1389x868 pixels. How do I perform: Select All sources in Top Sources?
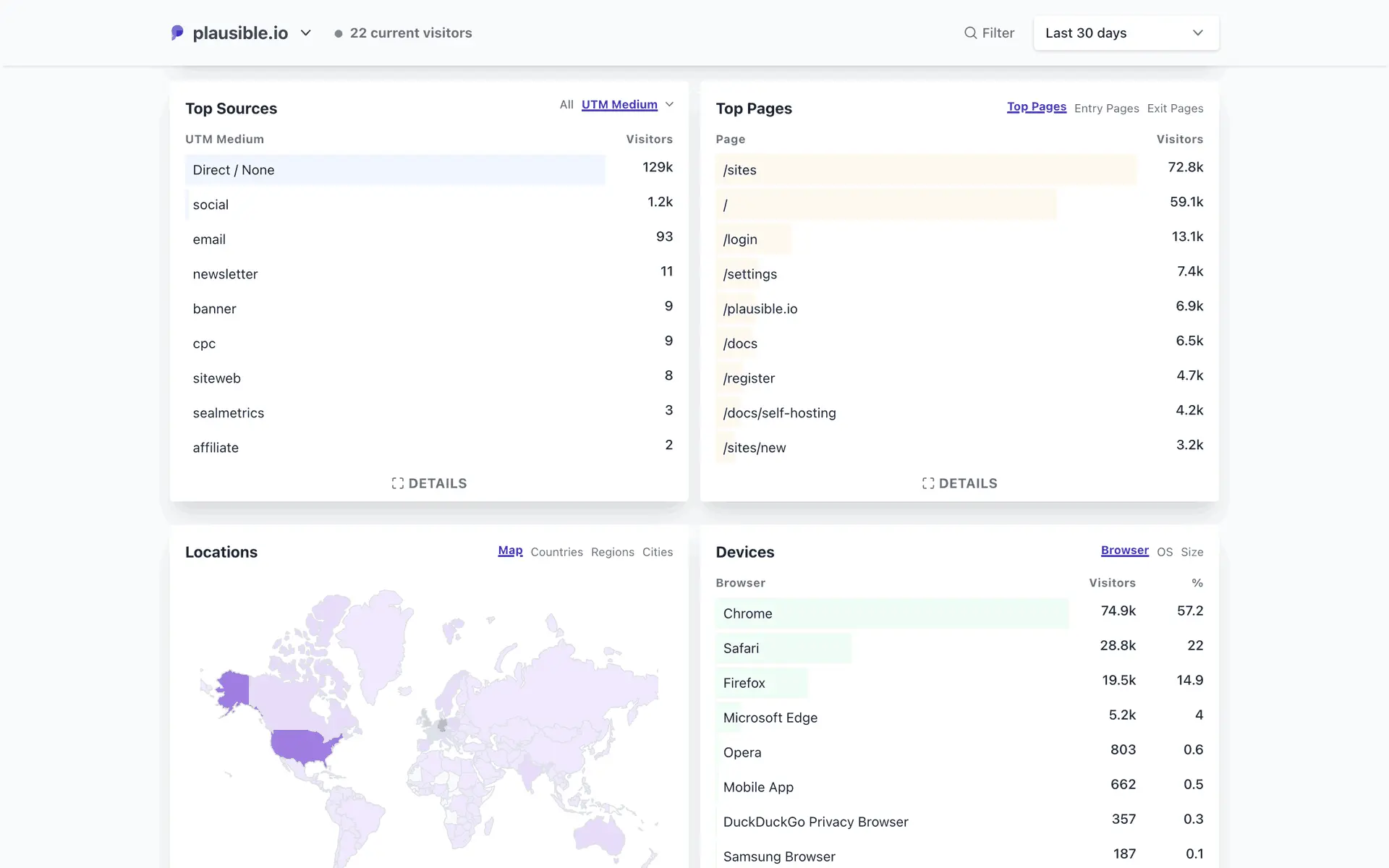click(x=566, y=105)
